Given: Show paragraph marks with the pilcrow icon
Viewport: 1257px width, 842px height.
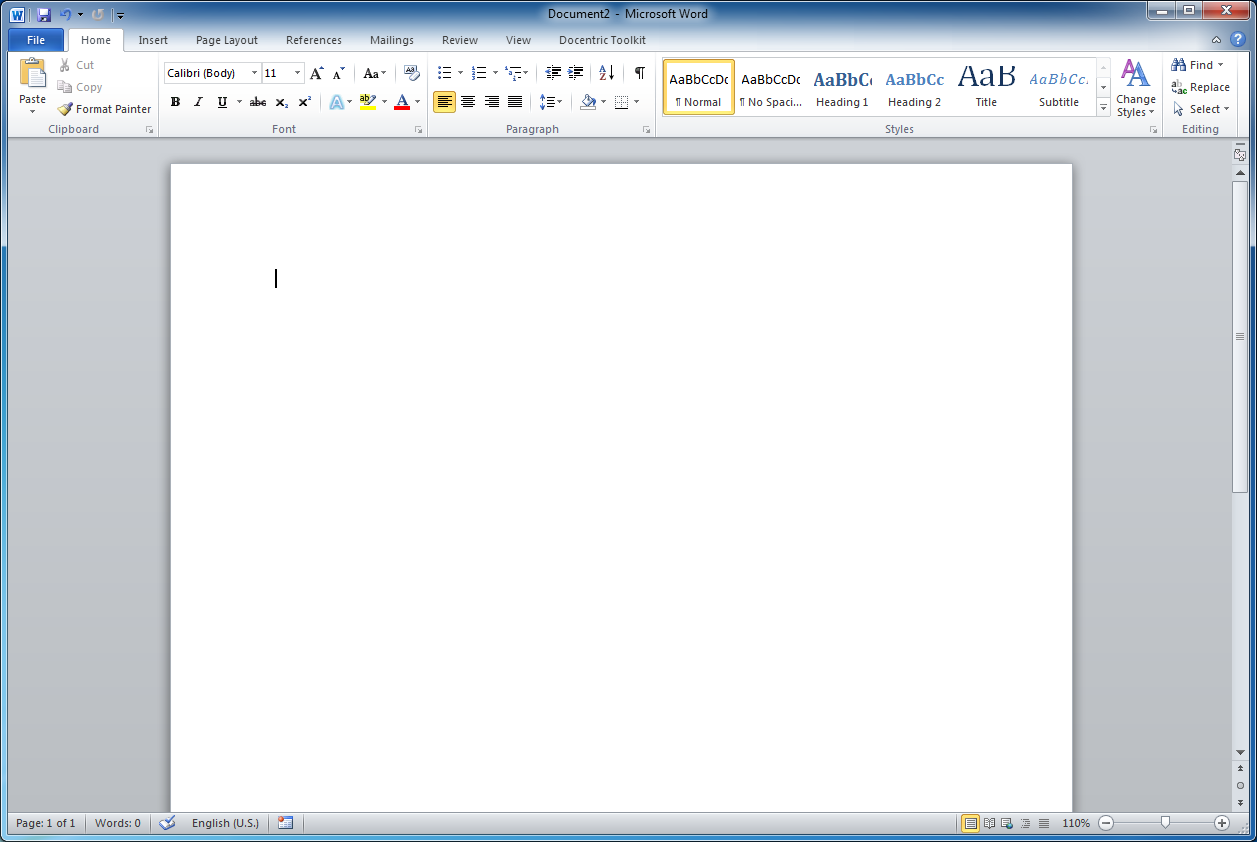Looking at the screenshot, I should (x=639, y=72).
